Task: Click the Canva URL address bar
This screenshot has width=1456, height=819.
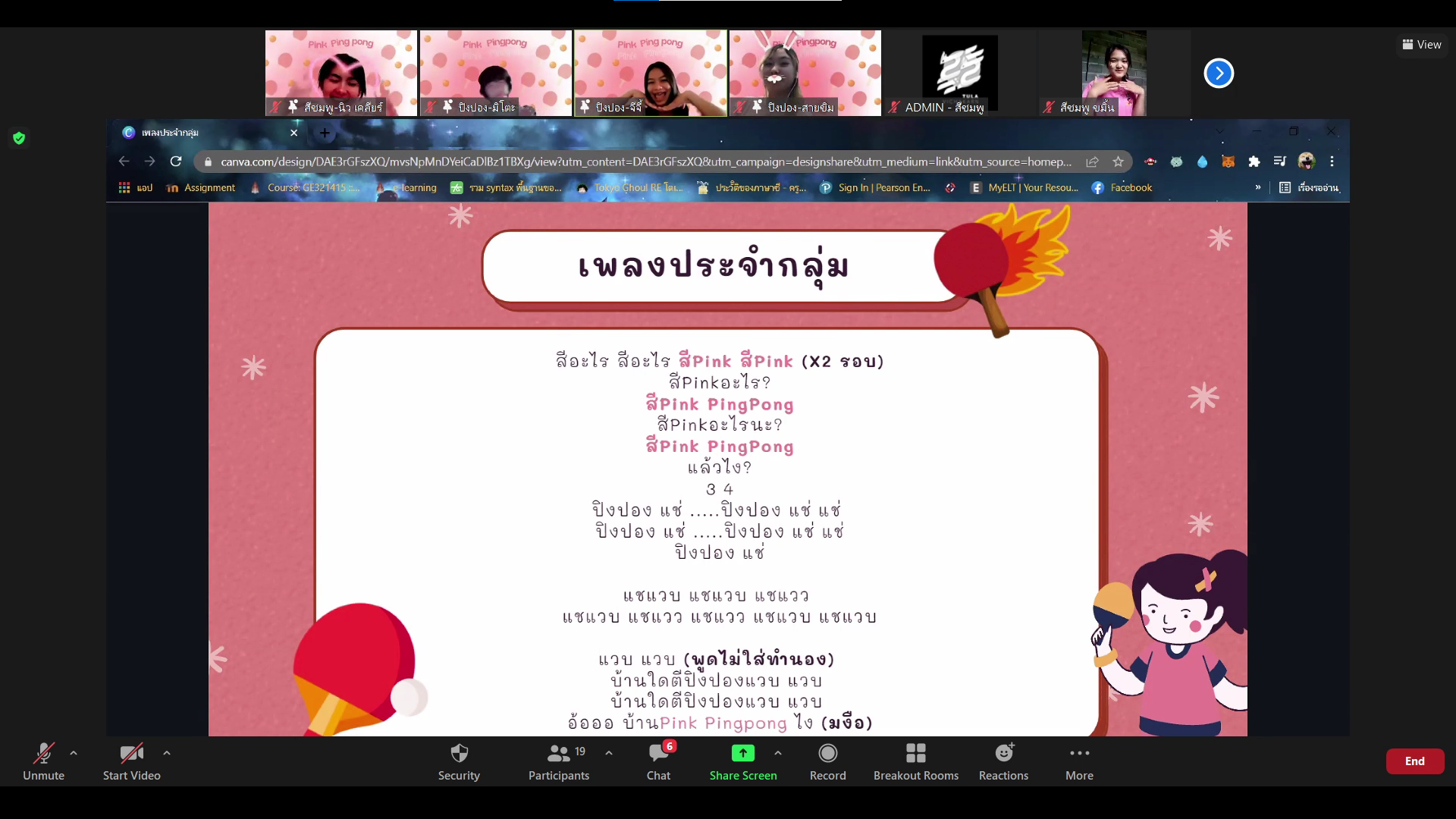Action: click(645, 162)
